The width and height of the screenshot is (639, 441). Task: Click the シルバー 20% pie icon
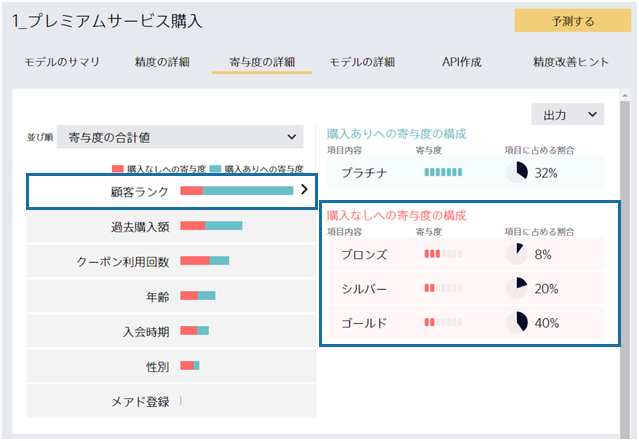(x=517, y=288)
